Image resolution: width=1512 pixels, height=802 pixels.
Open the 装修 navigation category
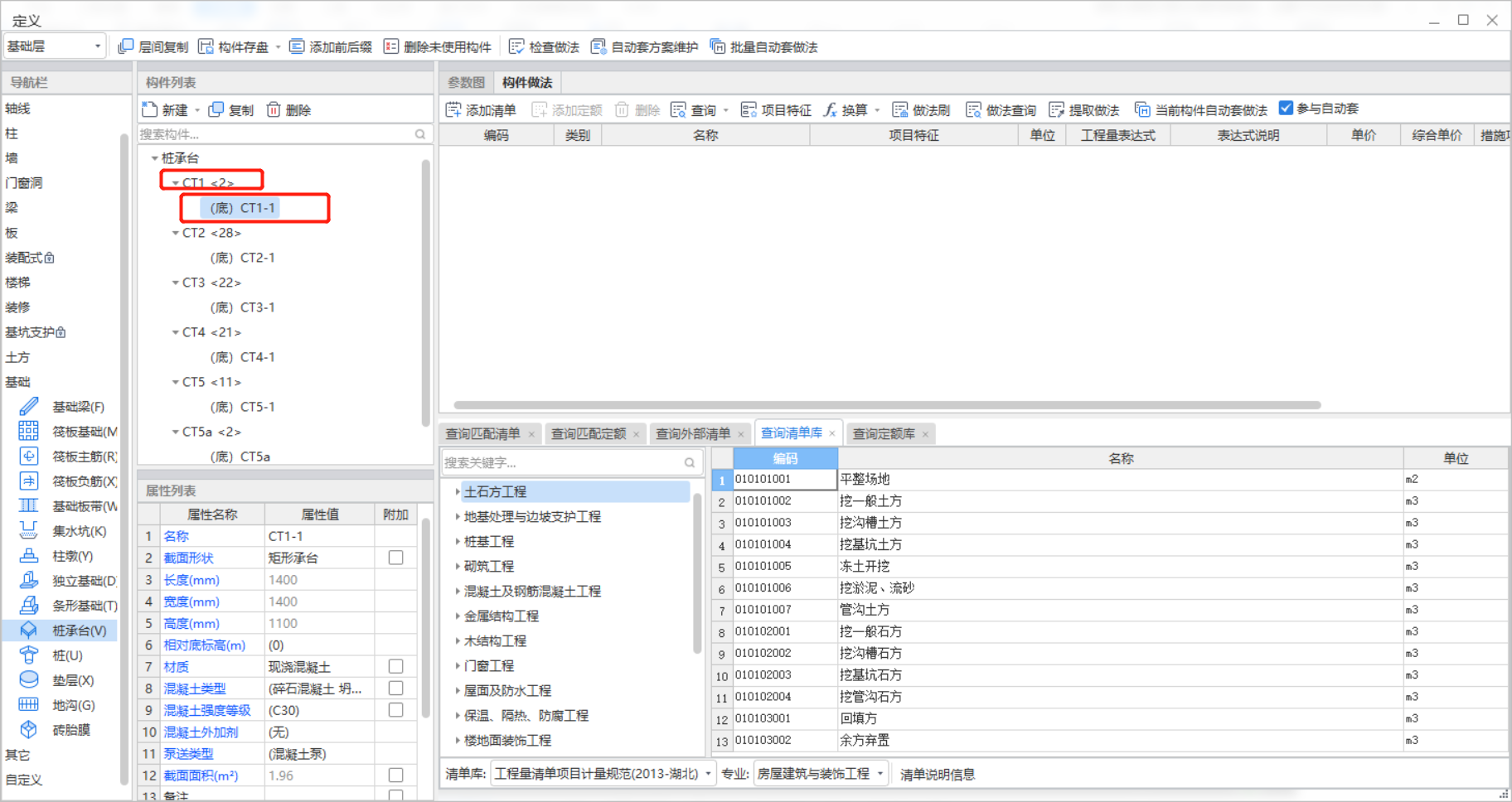click(17, 307)
